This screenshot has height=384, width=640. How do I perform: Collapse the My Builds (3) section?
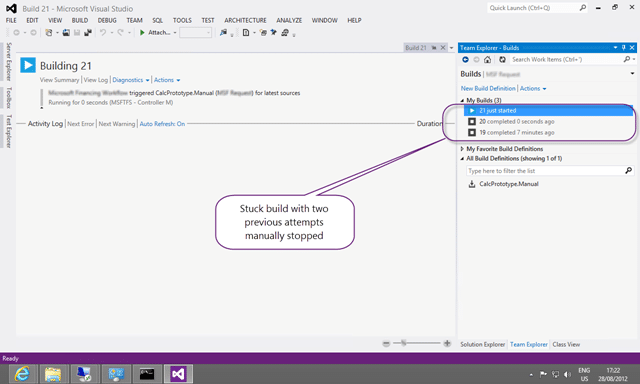point(462,100)
